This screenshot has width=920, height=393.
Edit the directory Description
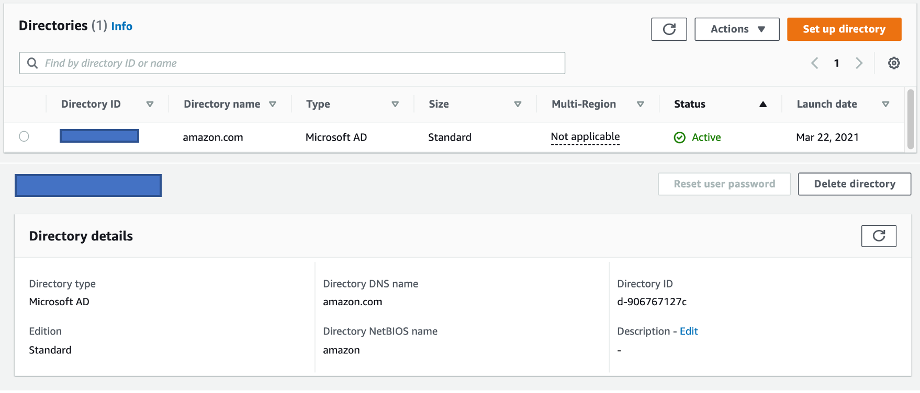pos(689,331)
